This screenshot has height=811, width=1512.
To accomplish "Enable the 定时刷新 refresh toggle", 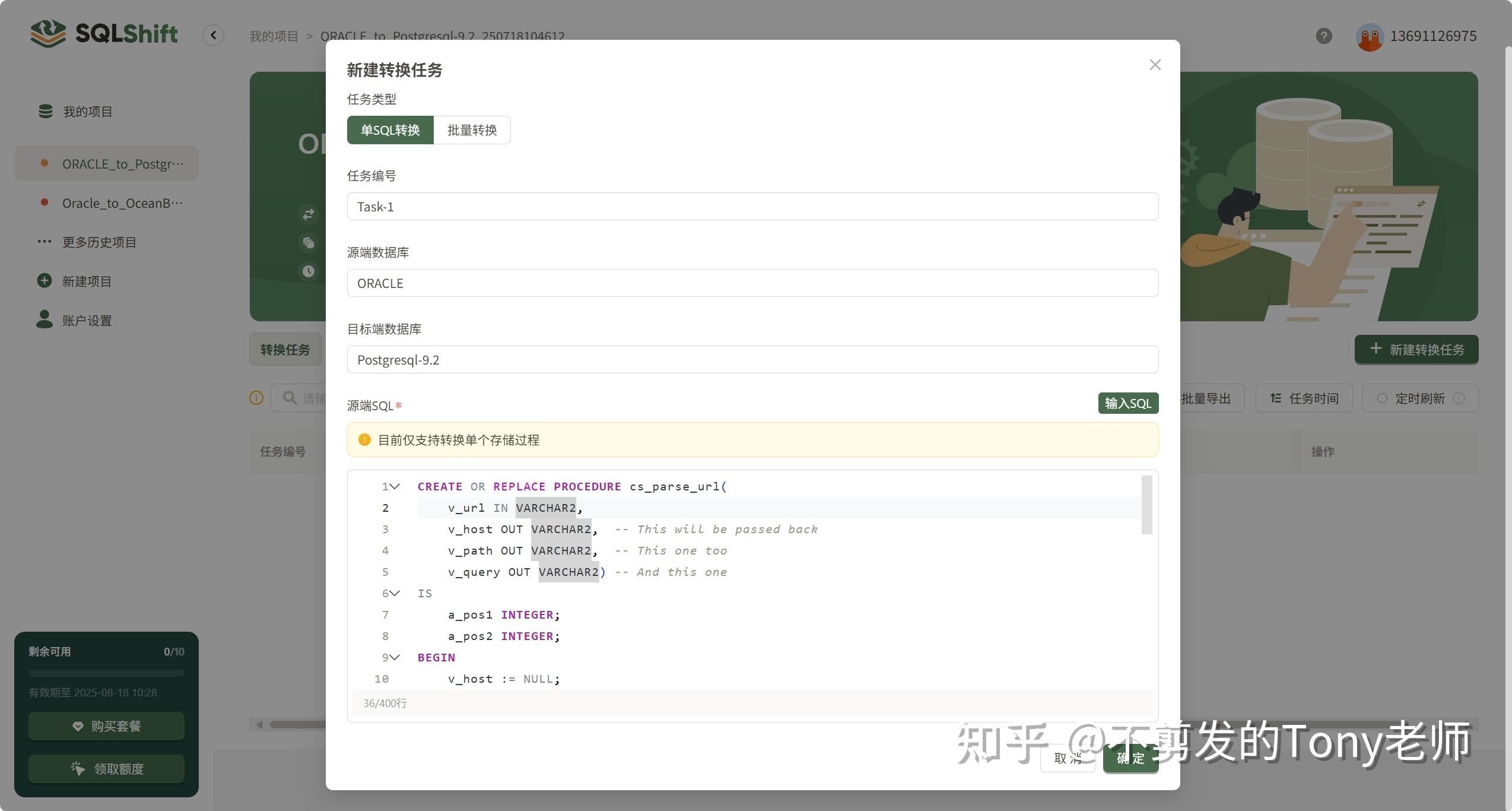I will click(x=1384, y=398).
